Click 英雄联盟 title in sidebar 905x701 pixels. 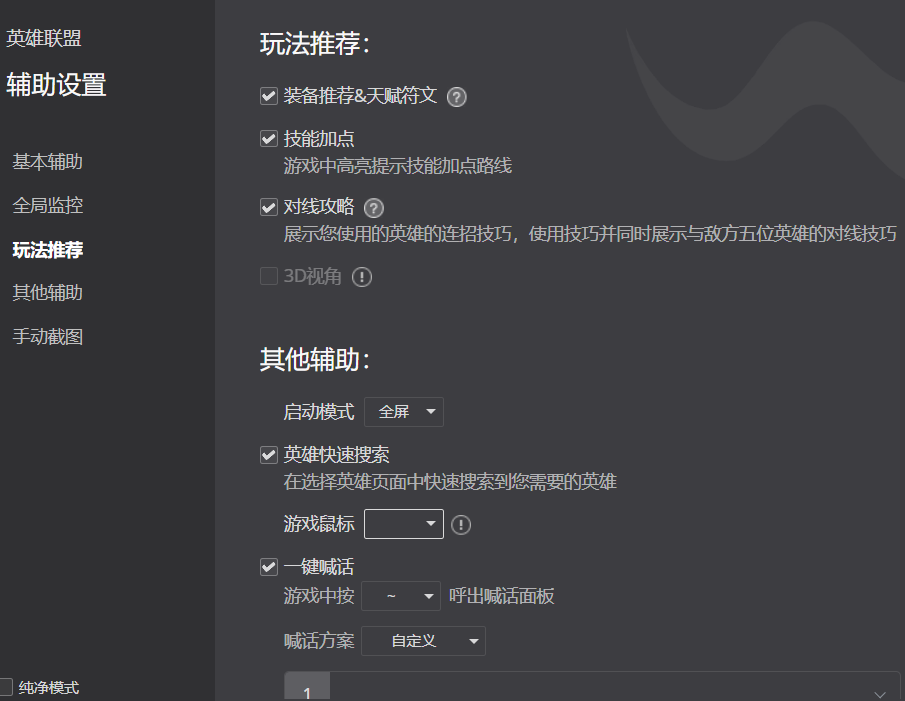pos(44,38)
